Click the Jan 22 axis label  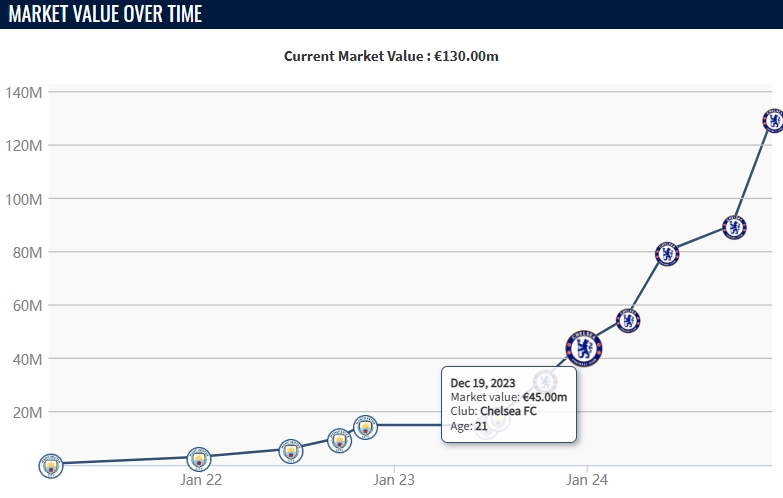tap(201, 480)
